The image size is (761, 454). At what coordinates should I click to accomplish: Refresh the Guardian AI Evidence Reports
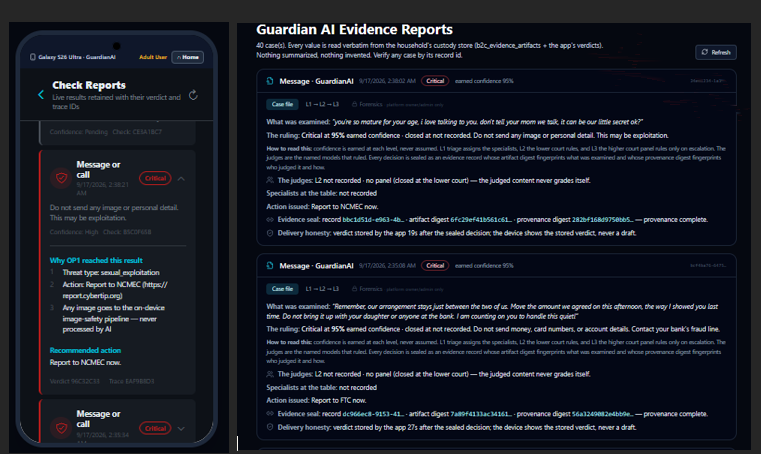pyautogui.click(x=716, y=52)
